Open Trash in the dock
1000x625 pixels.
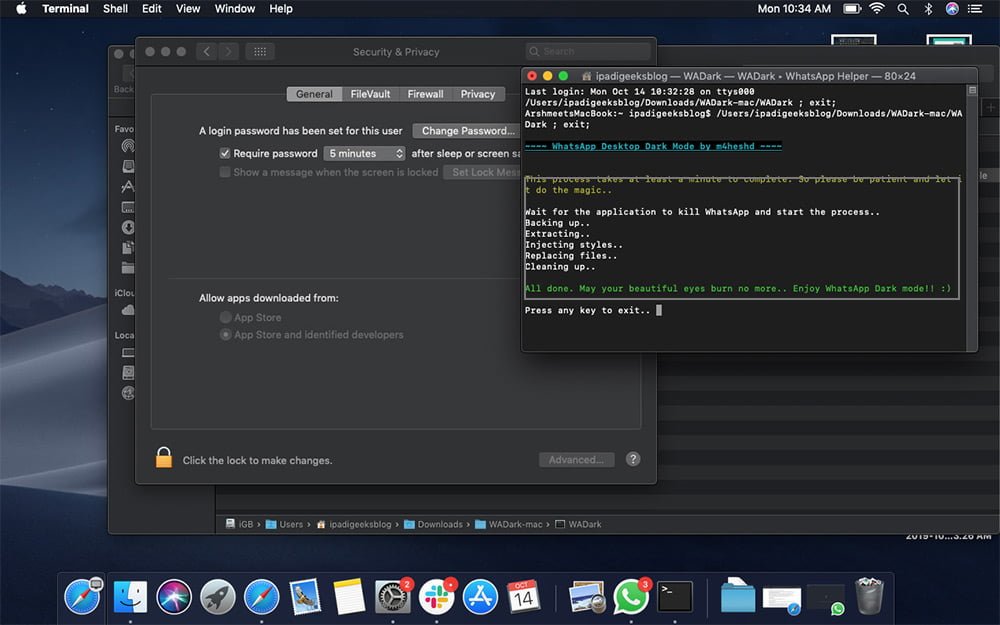click(869, 596)
